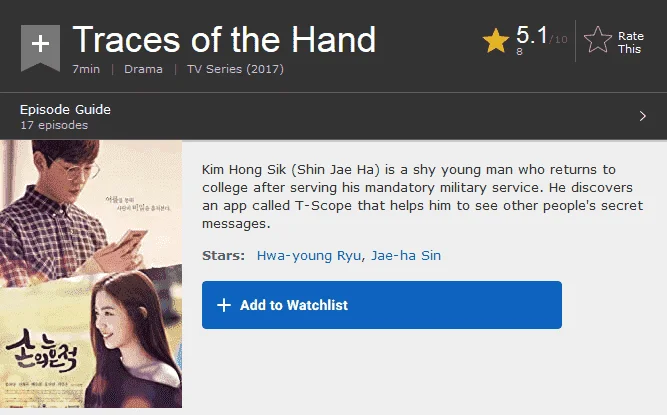The image size is (667, 415).
Task: Click the Traces of the Hand title
Action: pos(224,40)
